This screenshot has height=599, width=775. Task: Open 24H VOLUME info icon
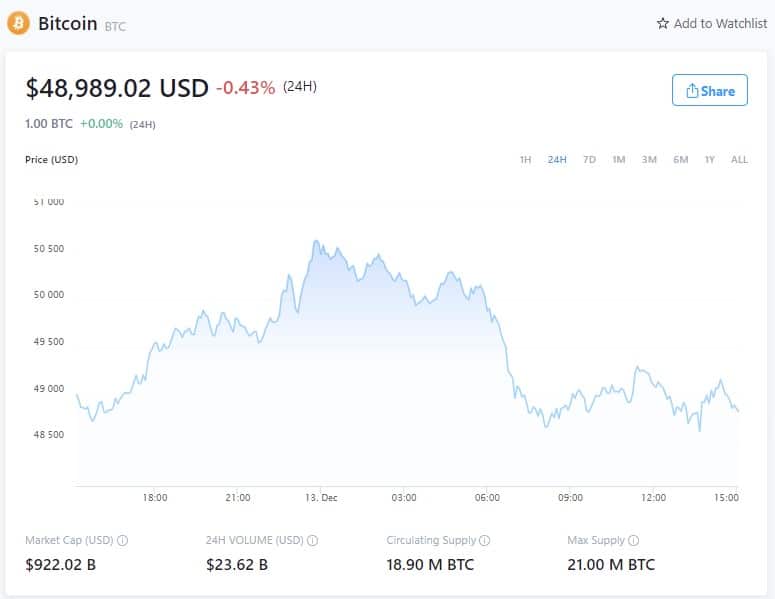pyautogui.click(x=312, y=540)
